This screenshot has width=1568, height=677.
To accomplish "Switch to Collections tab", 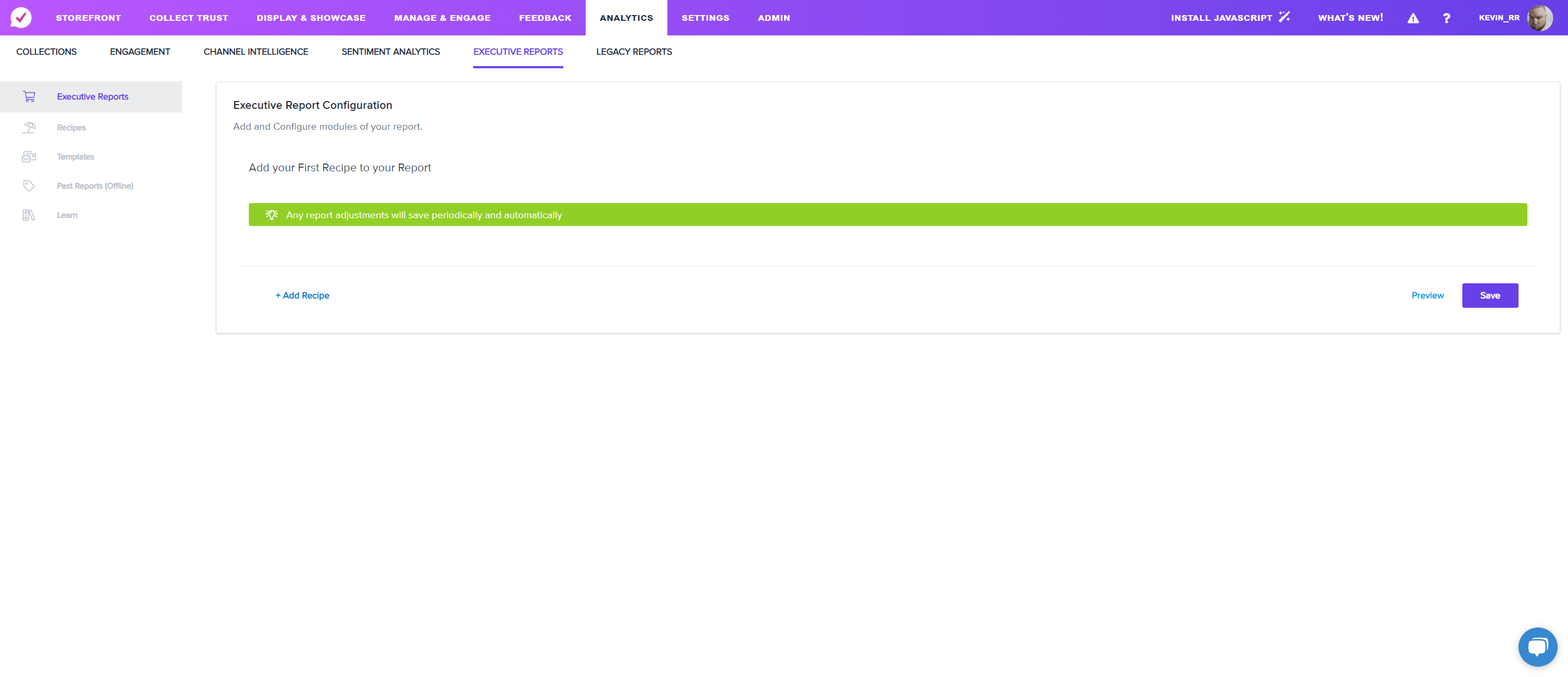I will point(46,52).
